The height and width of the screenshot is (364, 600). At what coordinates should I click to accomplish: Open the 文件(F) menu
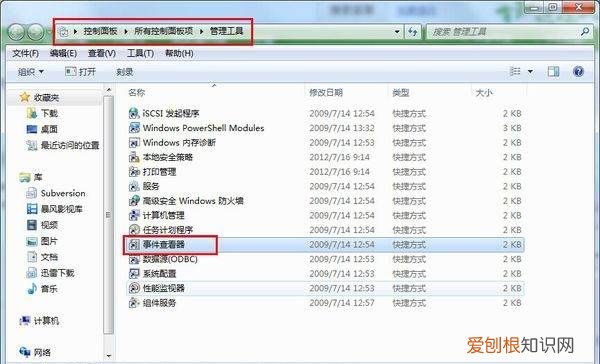tap(26, 53)
